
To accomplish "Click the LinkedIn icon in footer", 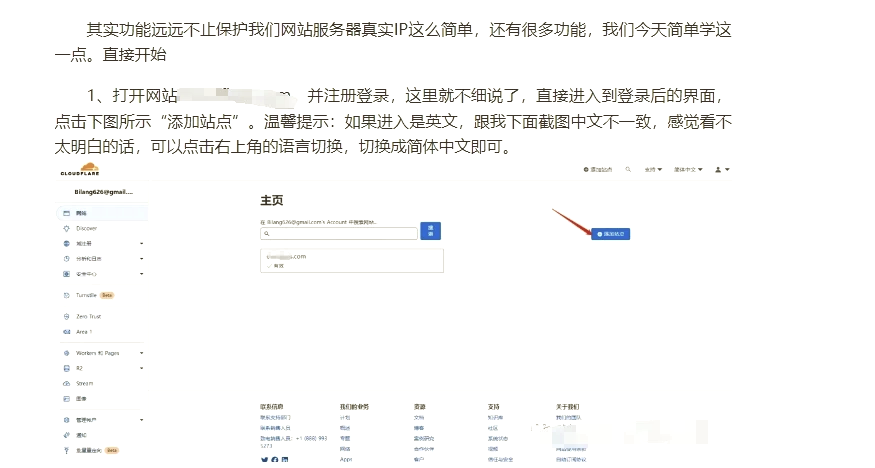I will tap(285, 460).
